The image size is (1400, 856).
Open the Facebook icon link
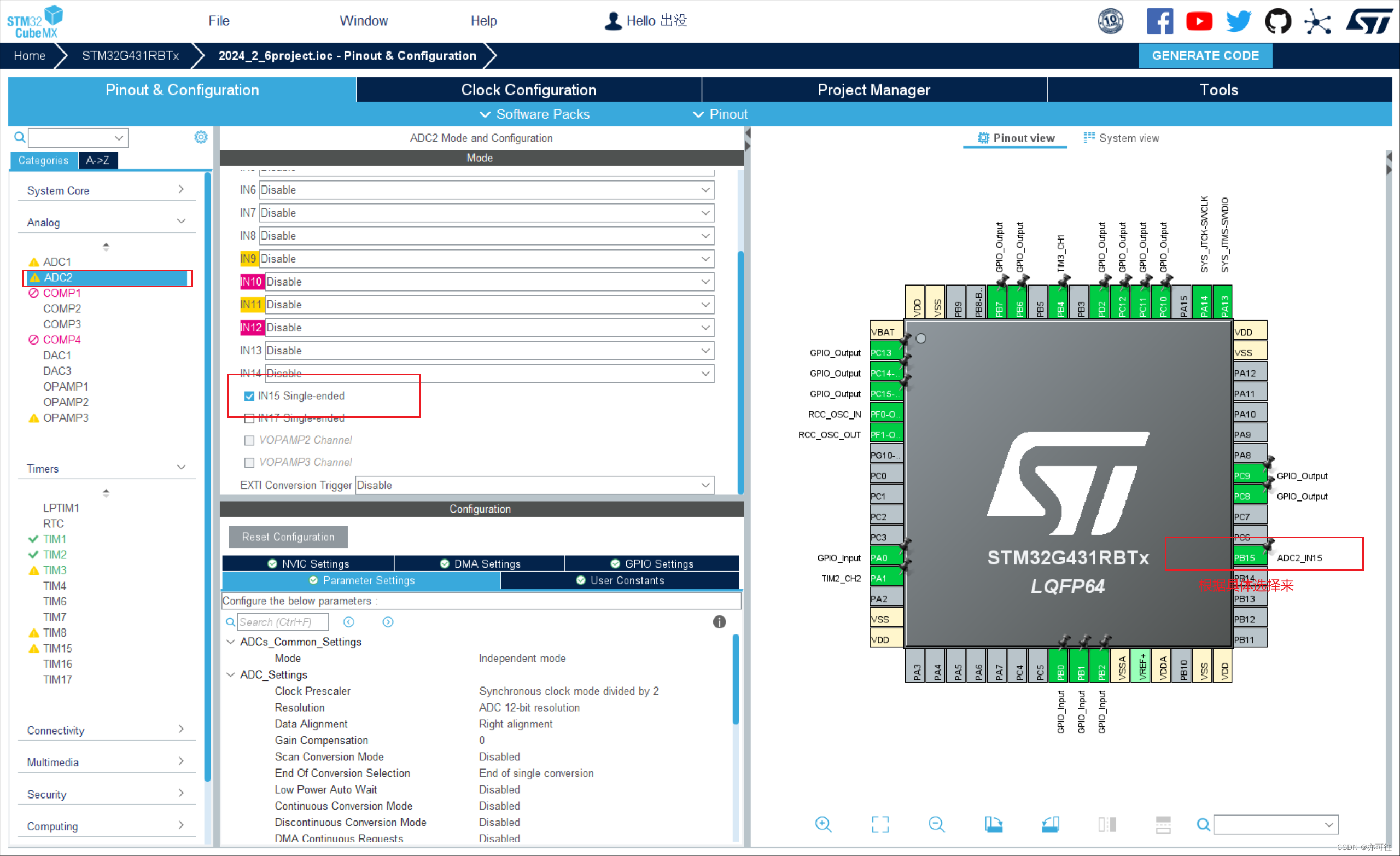[x=1159, y=21]
